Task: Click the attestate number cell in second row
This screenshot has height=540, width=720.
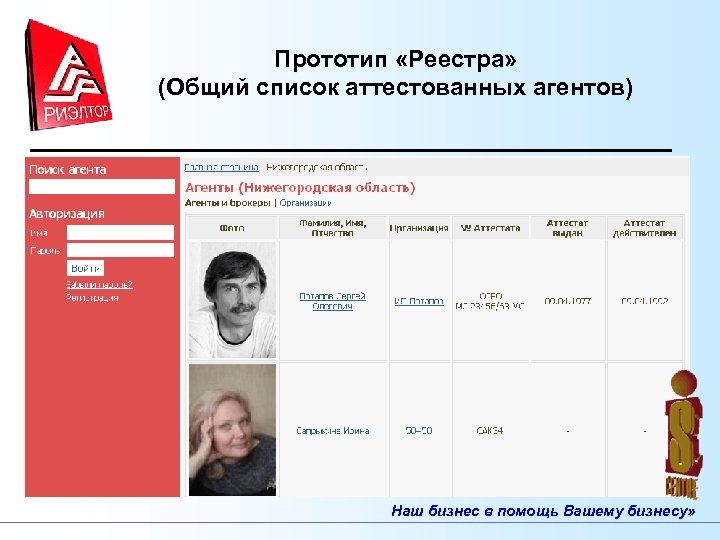Action: 490,431
